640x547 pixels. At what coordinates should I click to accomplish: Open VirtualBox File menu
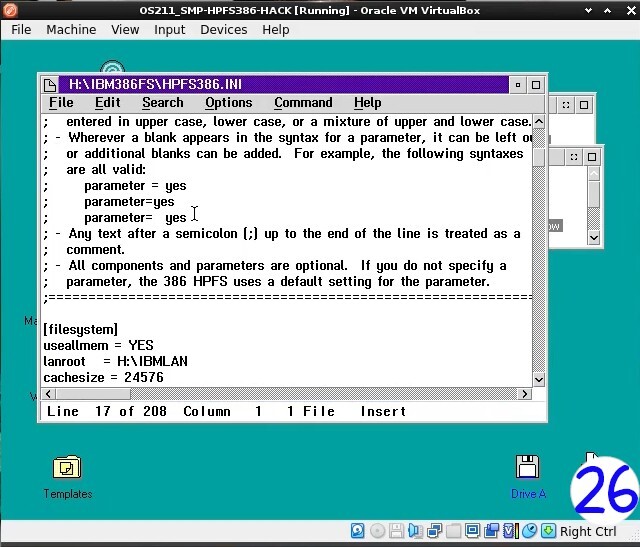click(21, 29)
